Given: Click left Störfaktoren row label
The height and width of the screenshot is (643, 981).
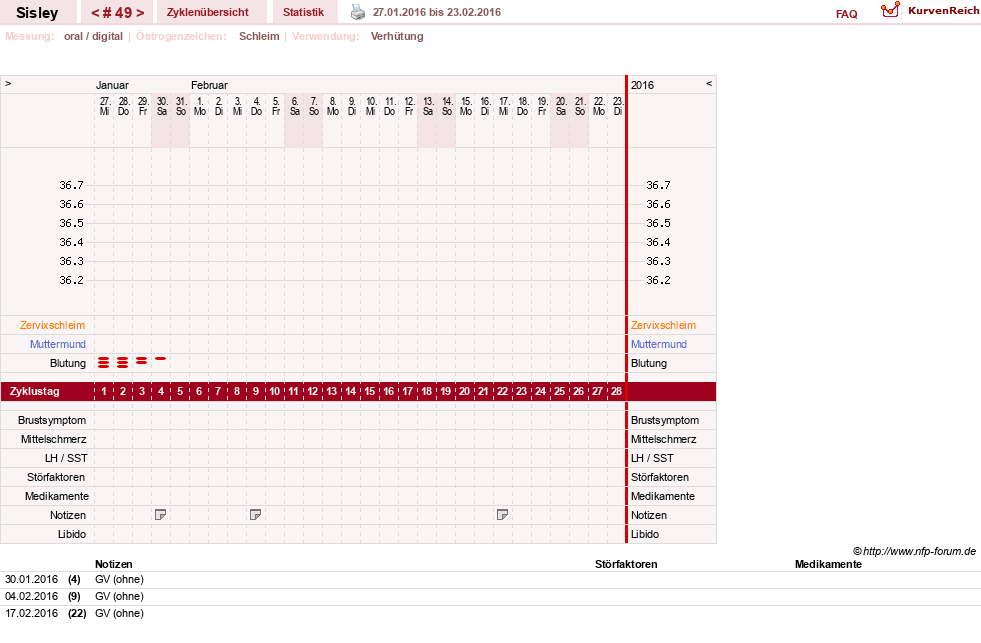Looking at the screenshot, I should (56, 477).
